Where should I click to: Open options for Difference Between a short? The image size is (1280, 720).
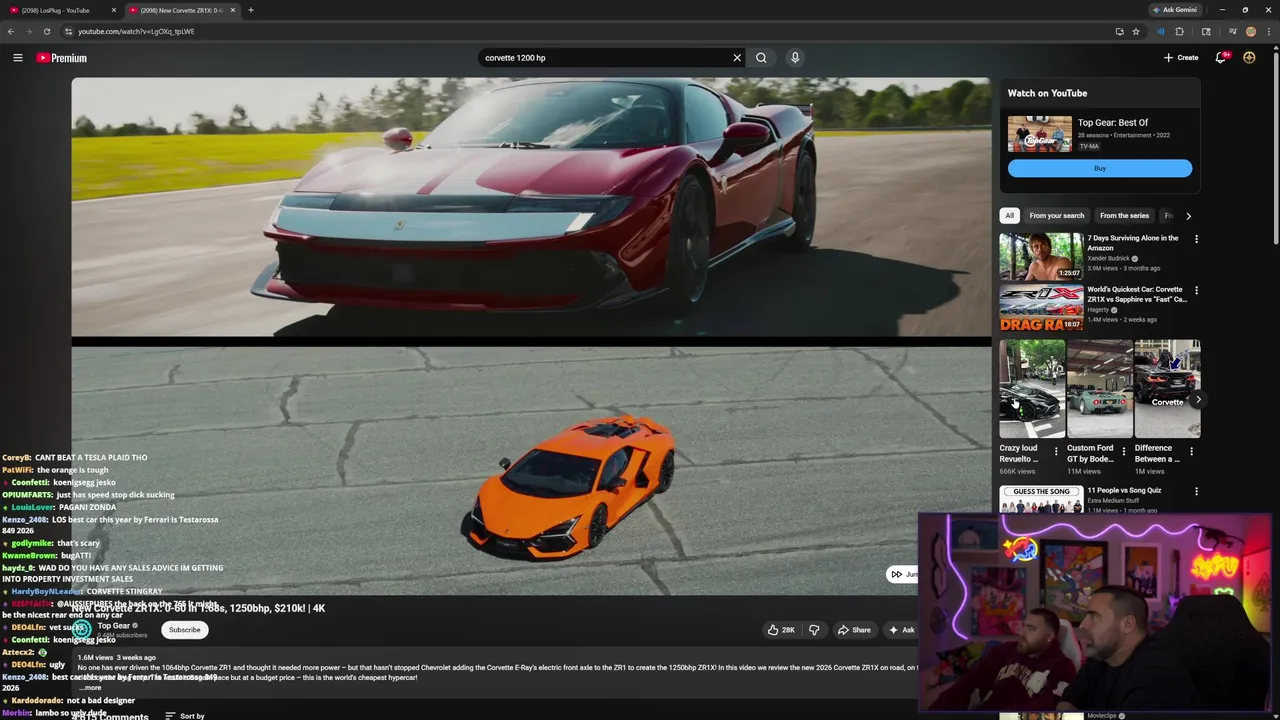(x=1191, y=452)
